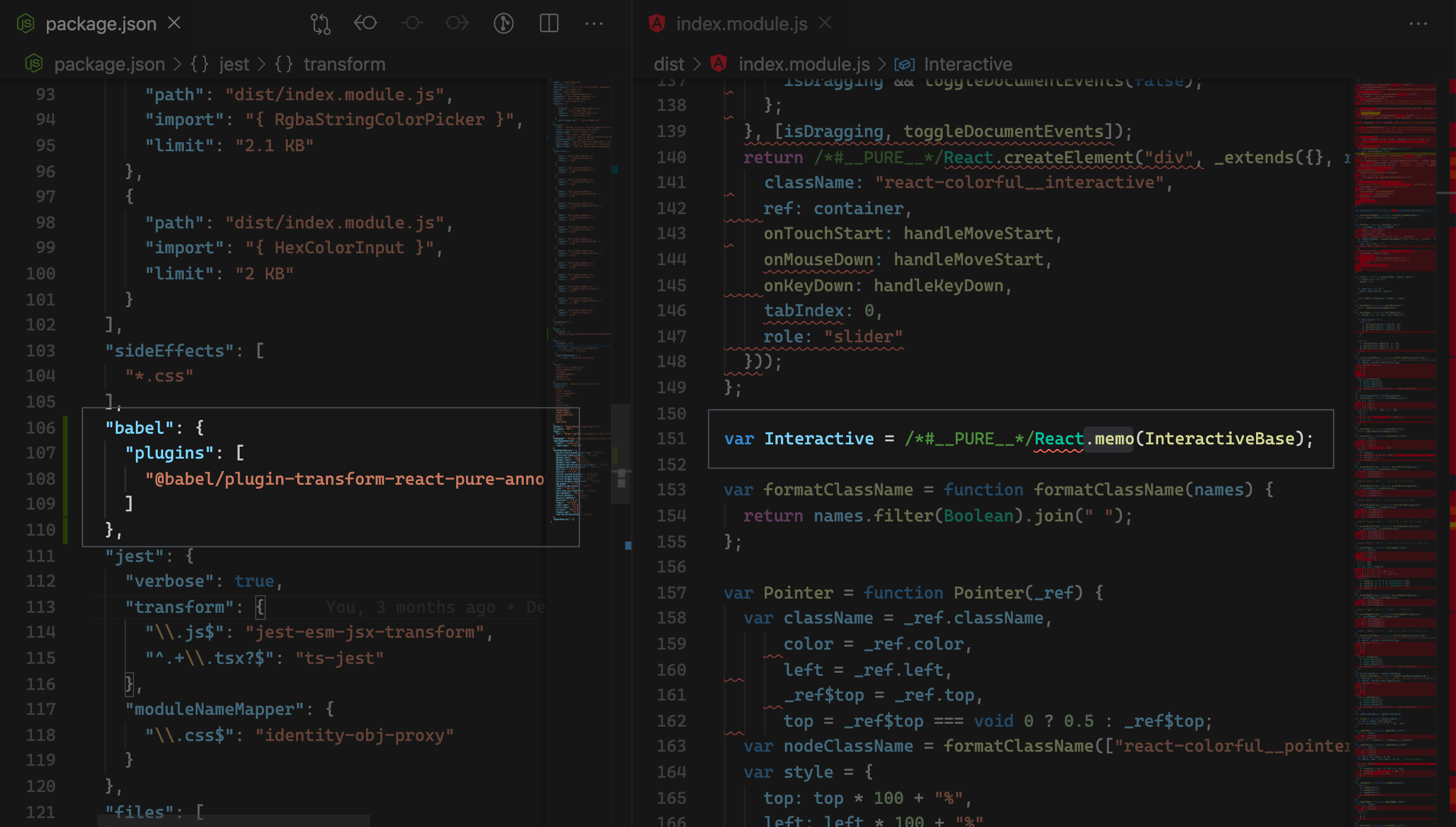Screen dimensions: 1456x827
Task: Close the package.json tab
Action: pyautogui.click(x=174, y=23)
